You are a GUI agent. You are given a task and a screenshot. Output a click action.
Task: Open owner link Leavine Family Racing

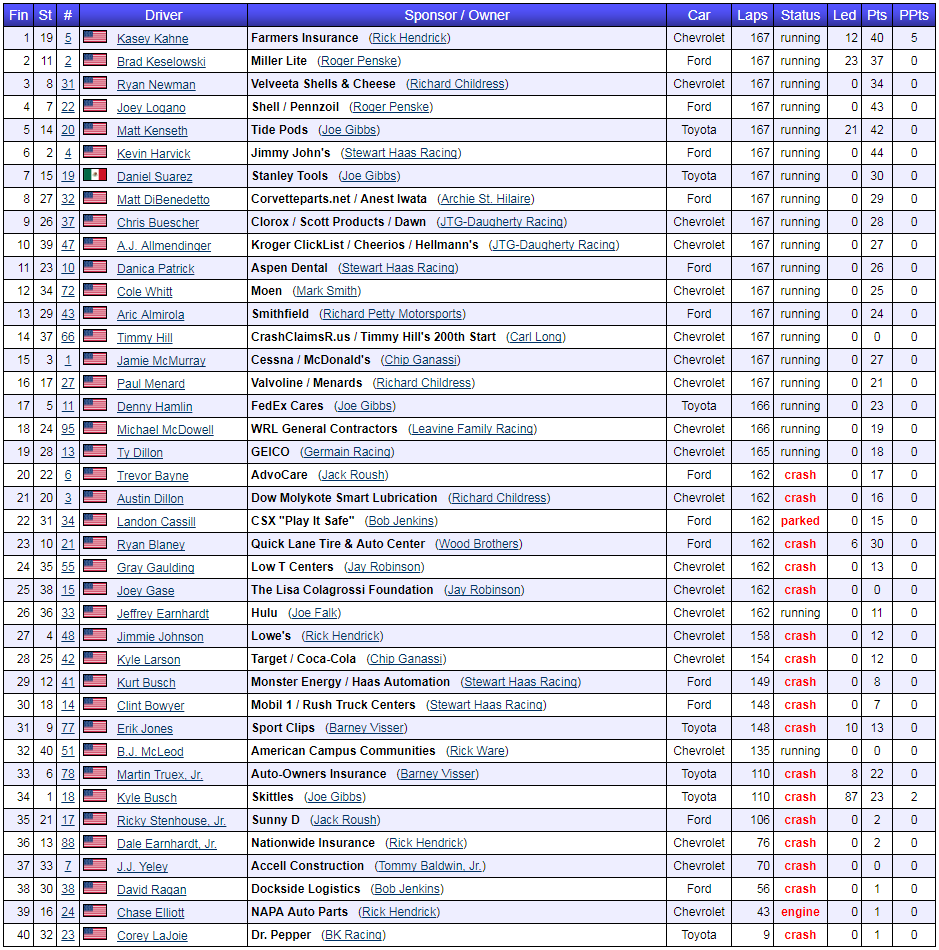473,429
